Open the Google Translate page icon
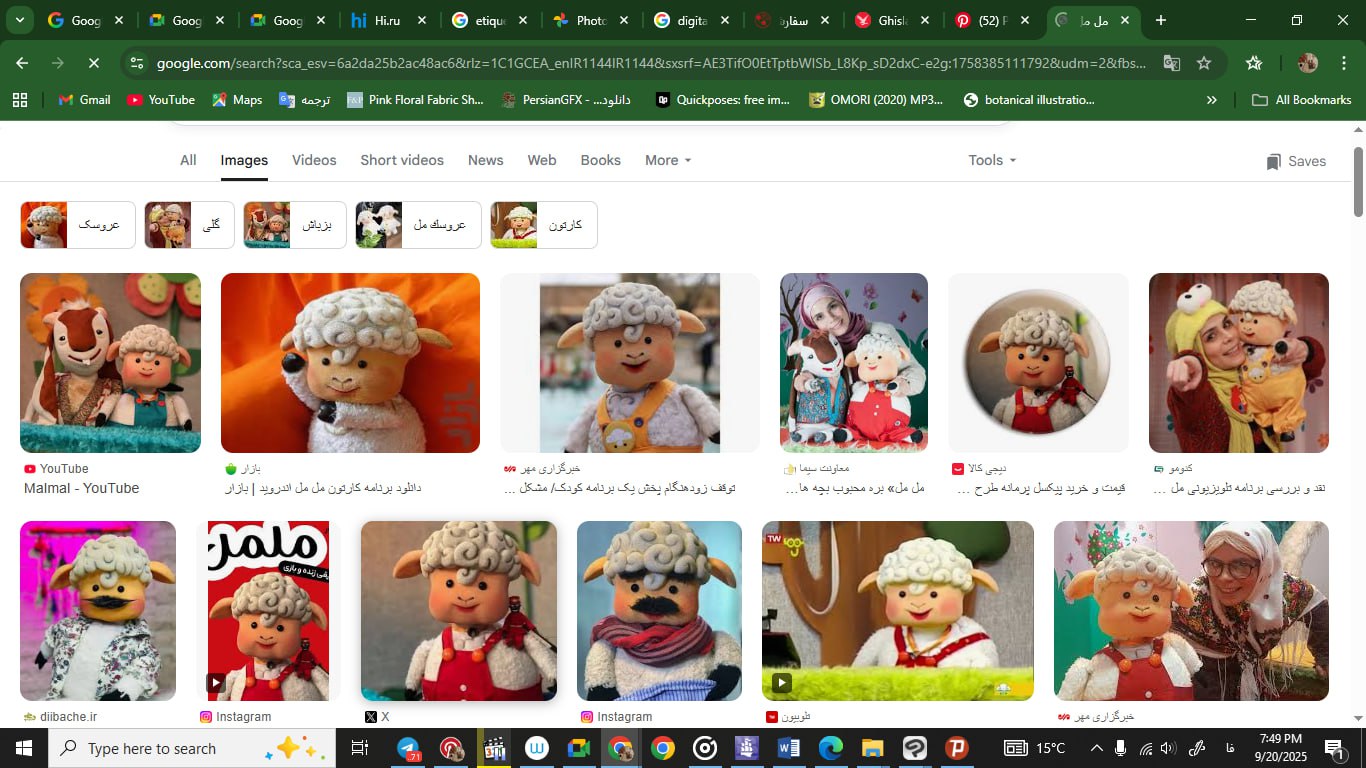Image resolution: width=1366 pixels, height=768 pixels. pyautogui.click(x=1171, y=63)
